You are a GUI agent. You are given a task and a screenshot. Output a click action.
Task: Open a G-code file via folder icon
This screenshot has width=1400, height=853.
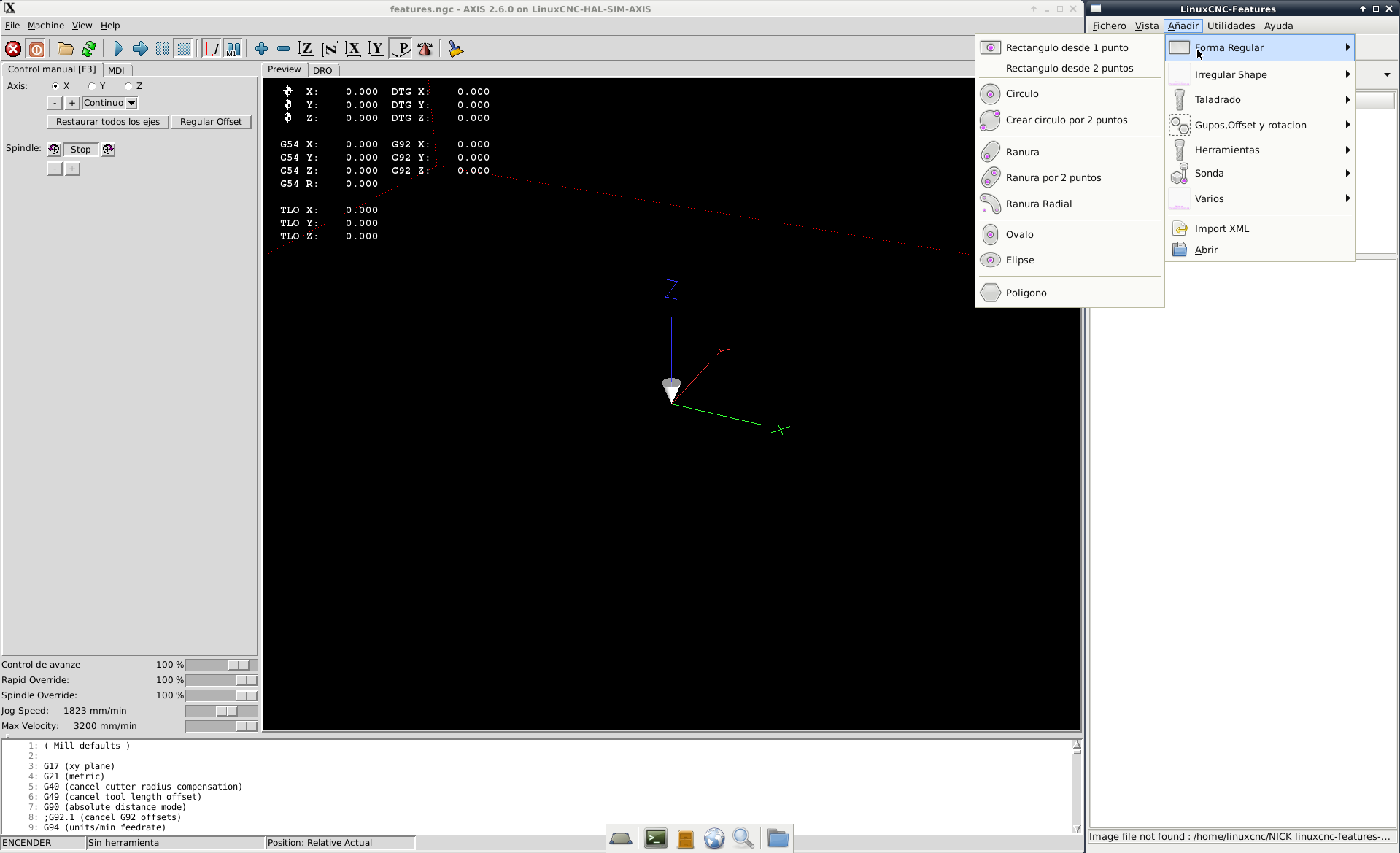(66, 49)
